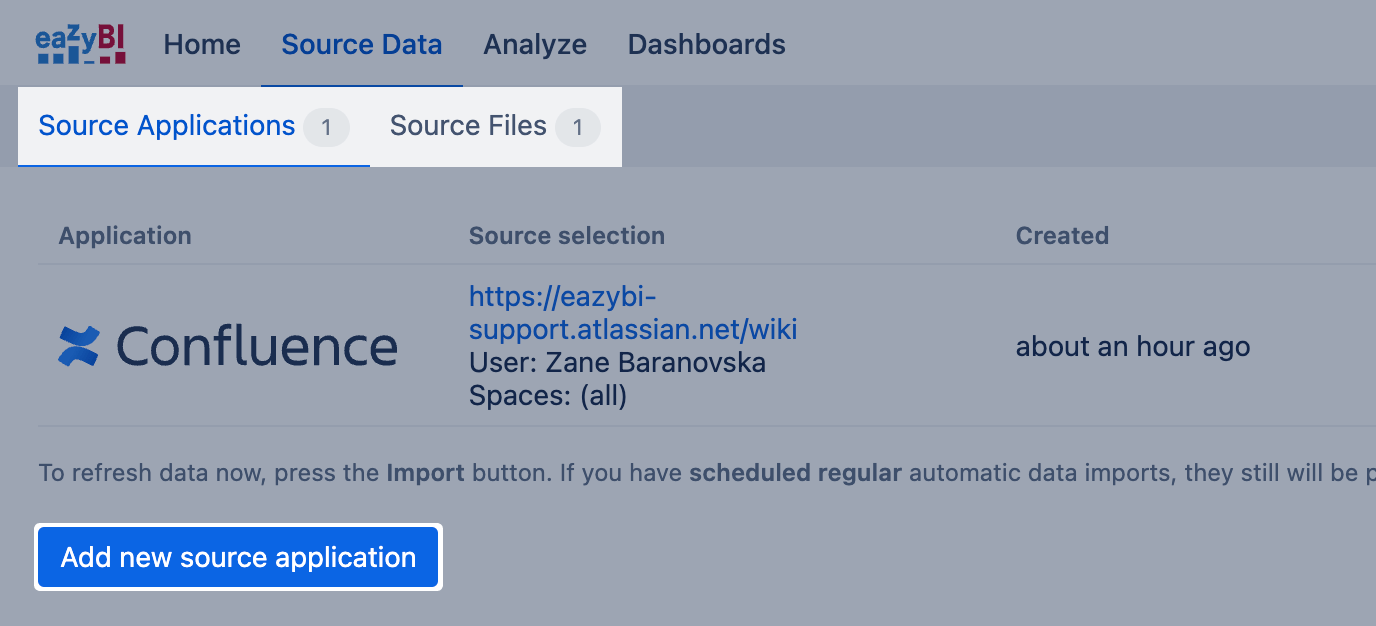Click the Created column header
Screen dimensions: 1376x626
tap(1062, 236)
